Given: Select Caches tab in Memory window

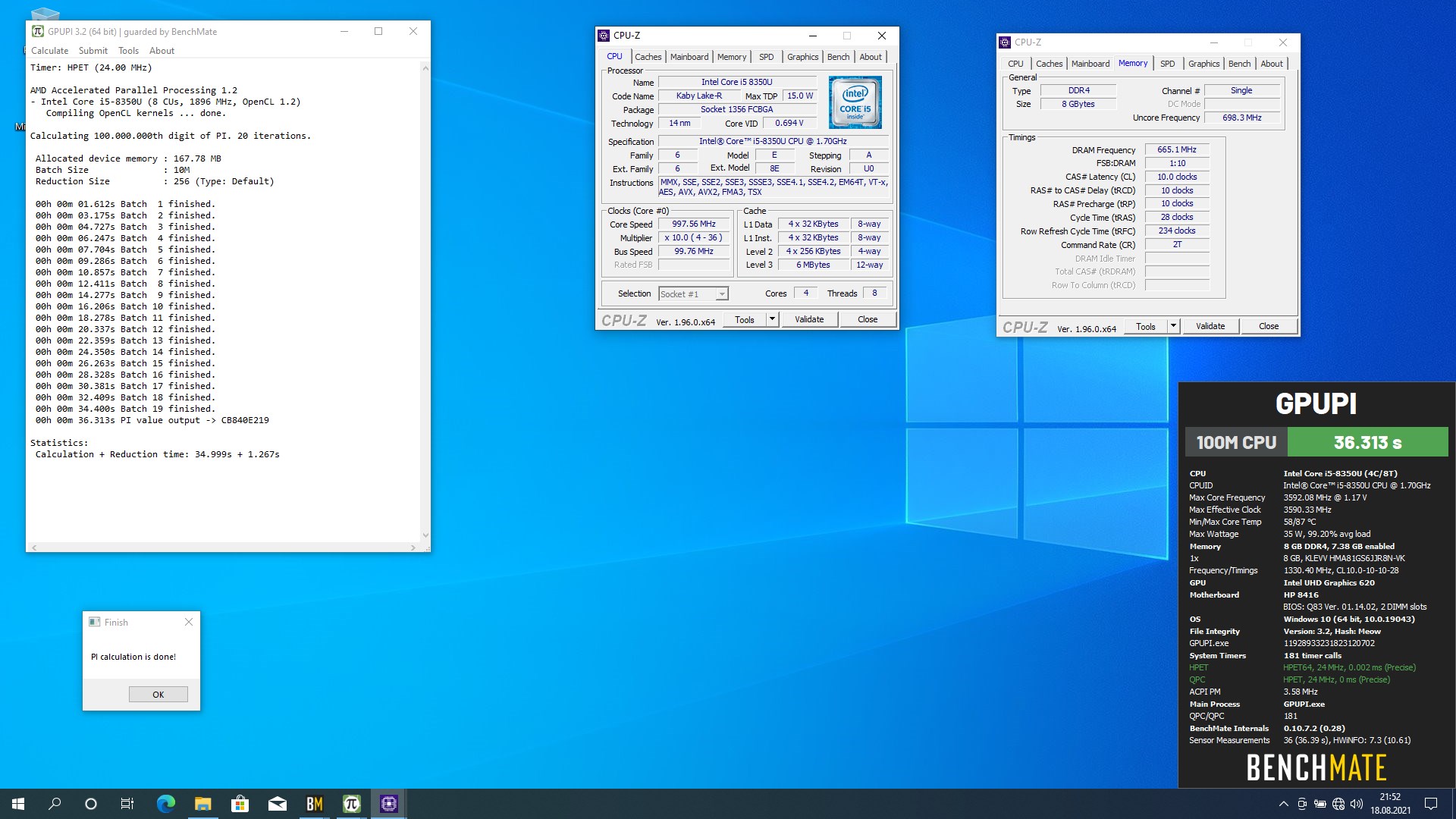Looking at the screenshot, I should [x=1049, y=64].
